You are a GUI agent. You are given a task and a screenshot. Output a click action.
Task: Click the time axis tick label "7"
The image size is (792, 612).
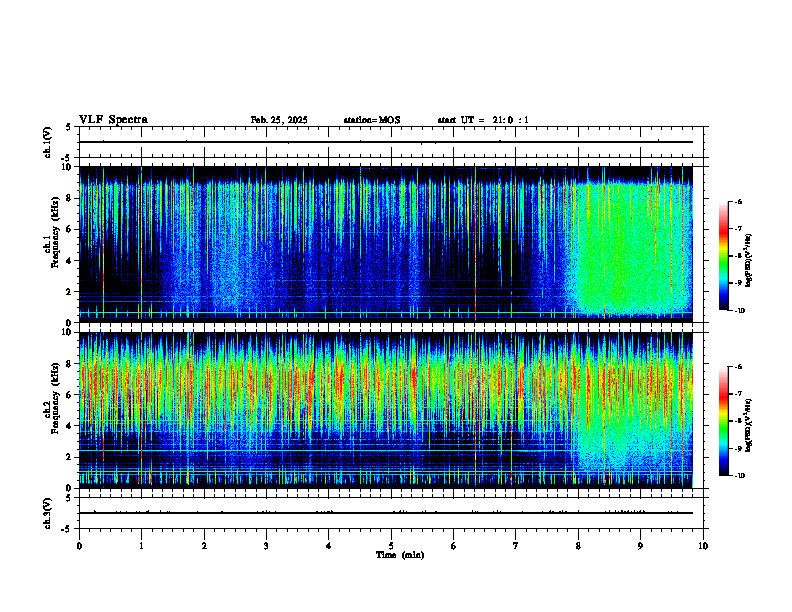click(x=516, y=546)
